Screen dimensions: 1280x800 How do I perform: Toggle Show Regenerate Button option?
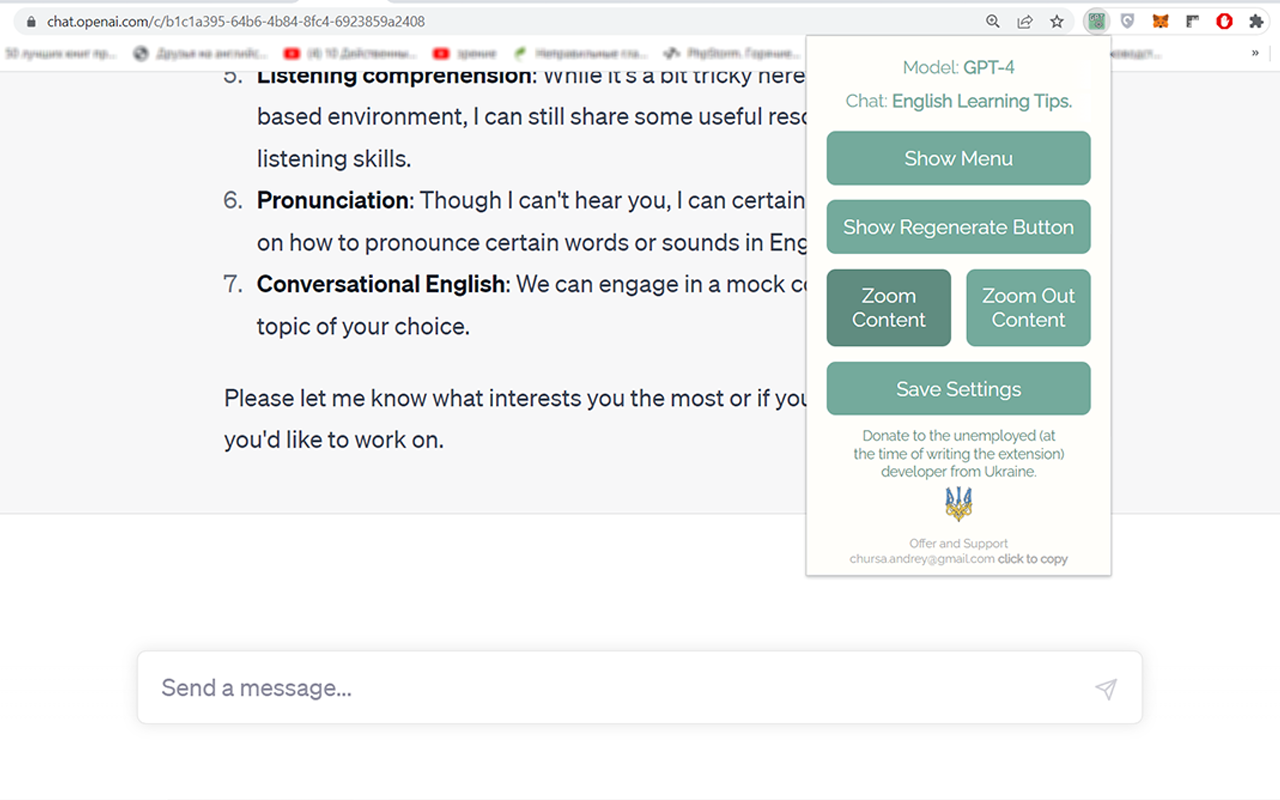tap(958, 227)
